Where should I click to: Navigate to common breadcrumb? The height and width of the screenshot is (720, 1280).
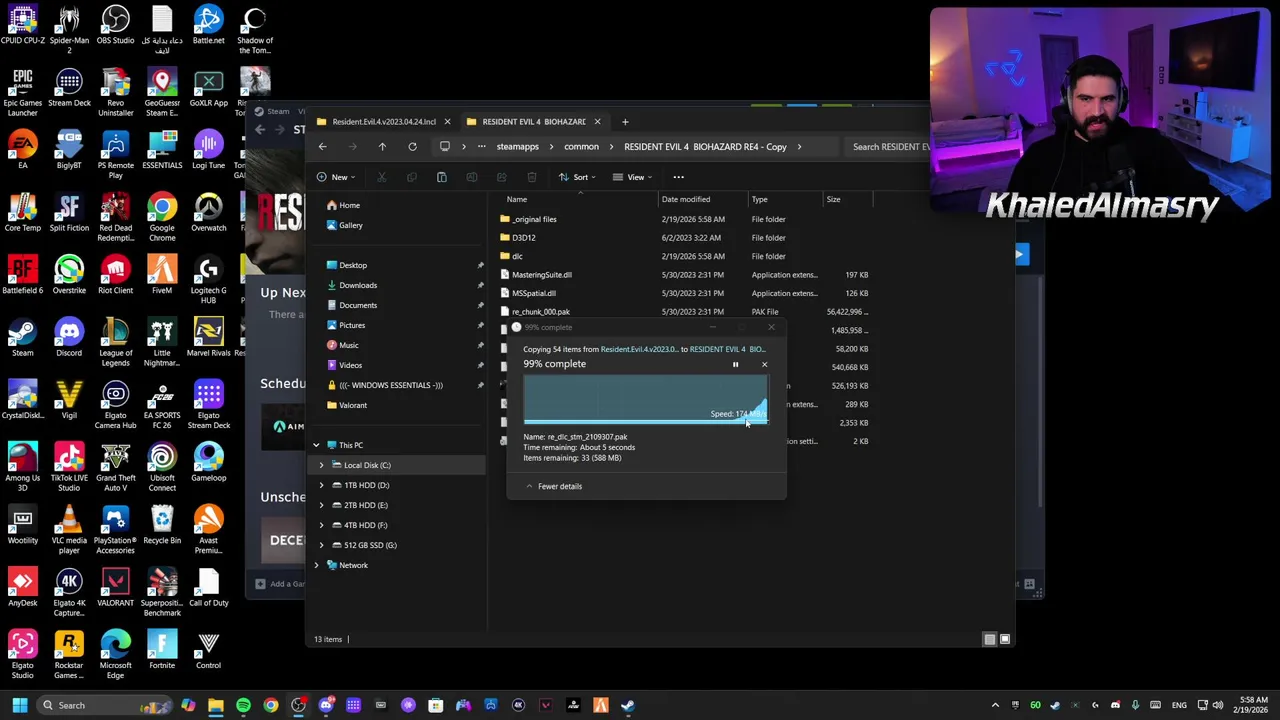click(581, 147)
